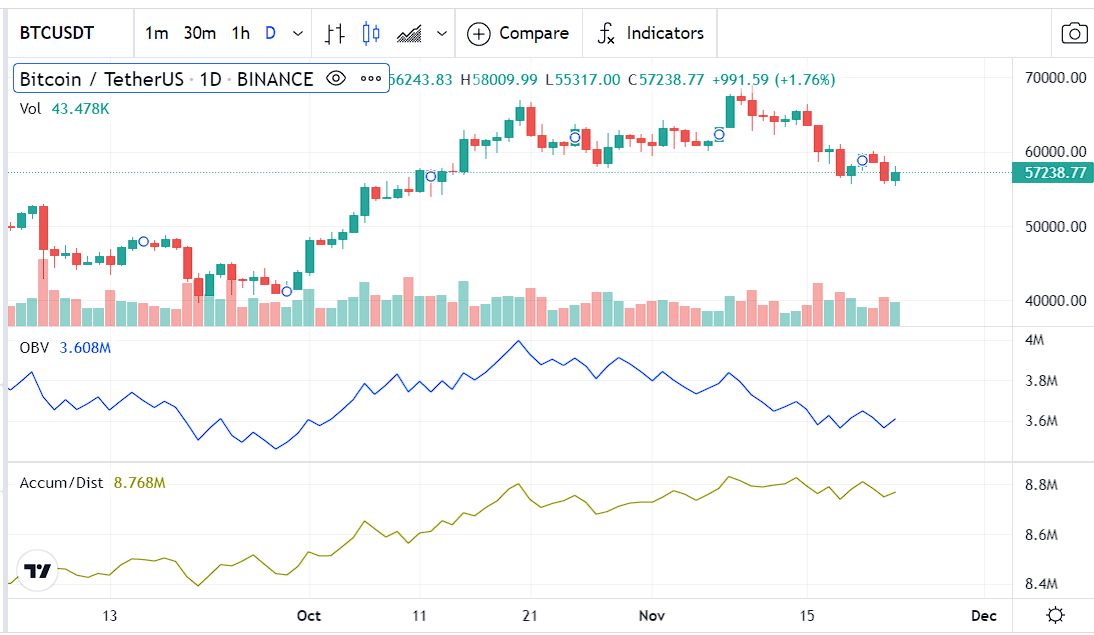Take a chart snapshot with the camera icon
Image resolution: width=1094 pixels, height=635 pixels.
tap(1074, 33)
